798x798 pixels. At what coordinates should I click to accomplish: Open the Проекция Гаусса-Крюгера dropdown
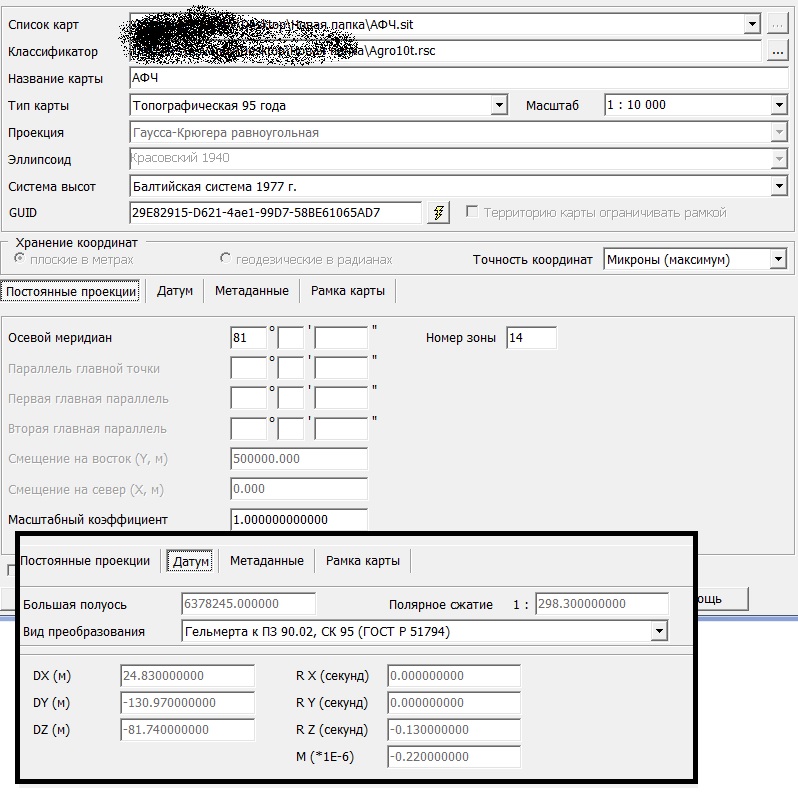click(779, 132)
